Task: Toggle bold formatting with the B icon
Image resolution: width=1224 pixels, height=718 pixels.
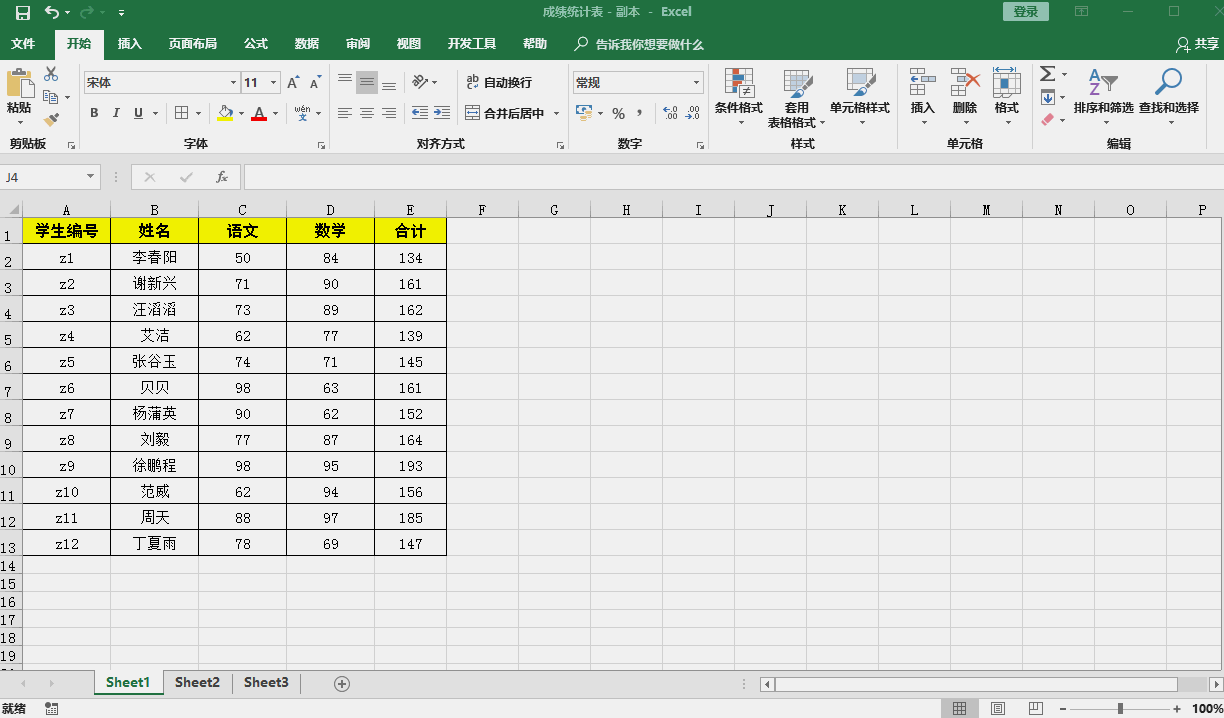Action: coord(93,113)
